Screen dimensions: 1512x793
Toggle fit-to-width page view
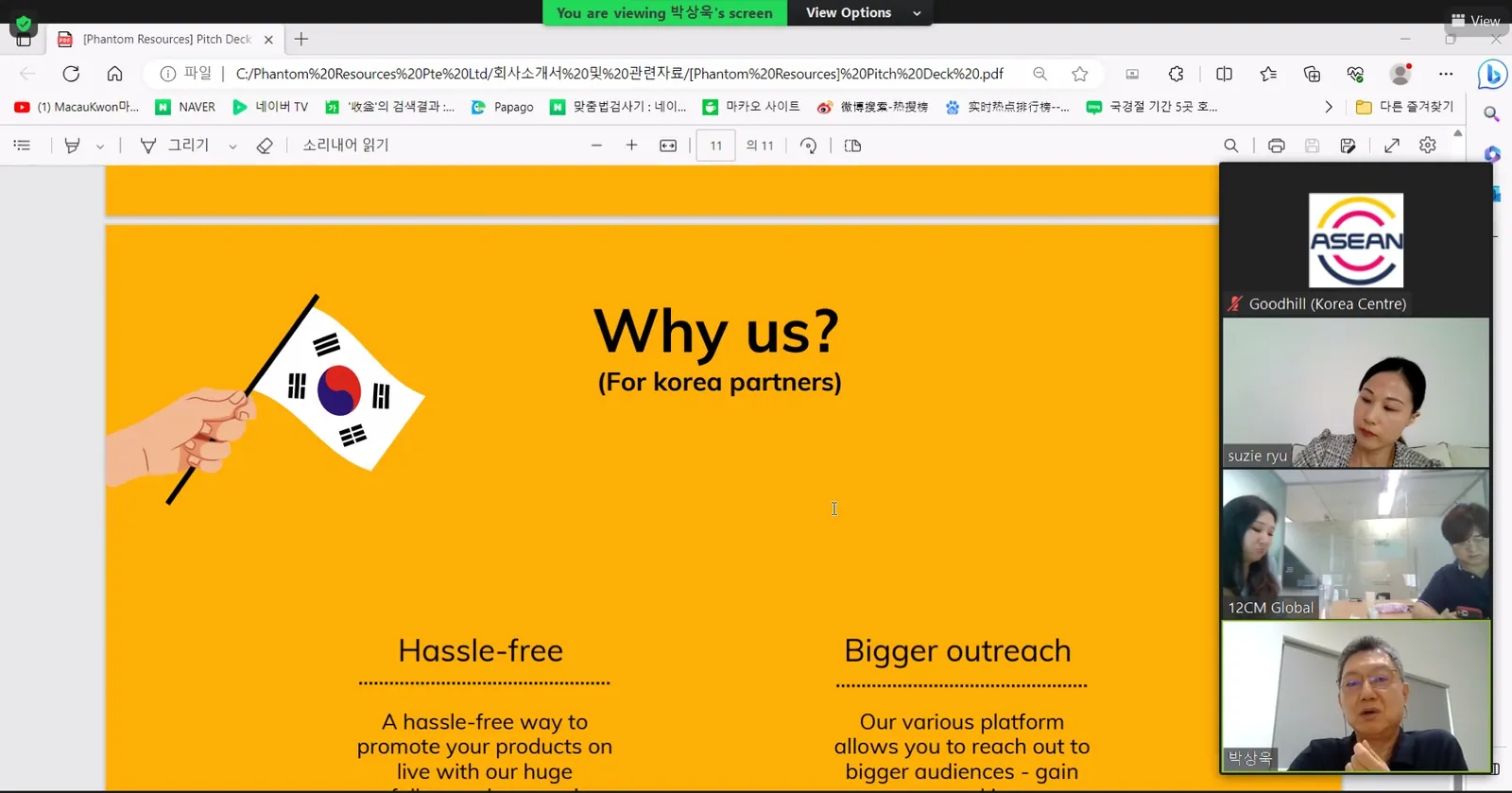pyautogui.click(x=668, y=146)
